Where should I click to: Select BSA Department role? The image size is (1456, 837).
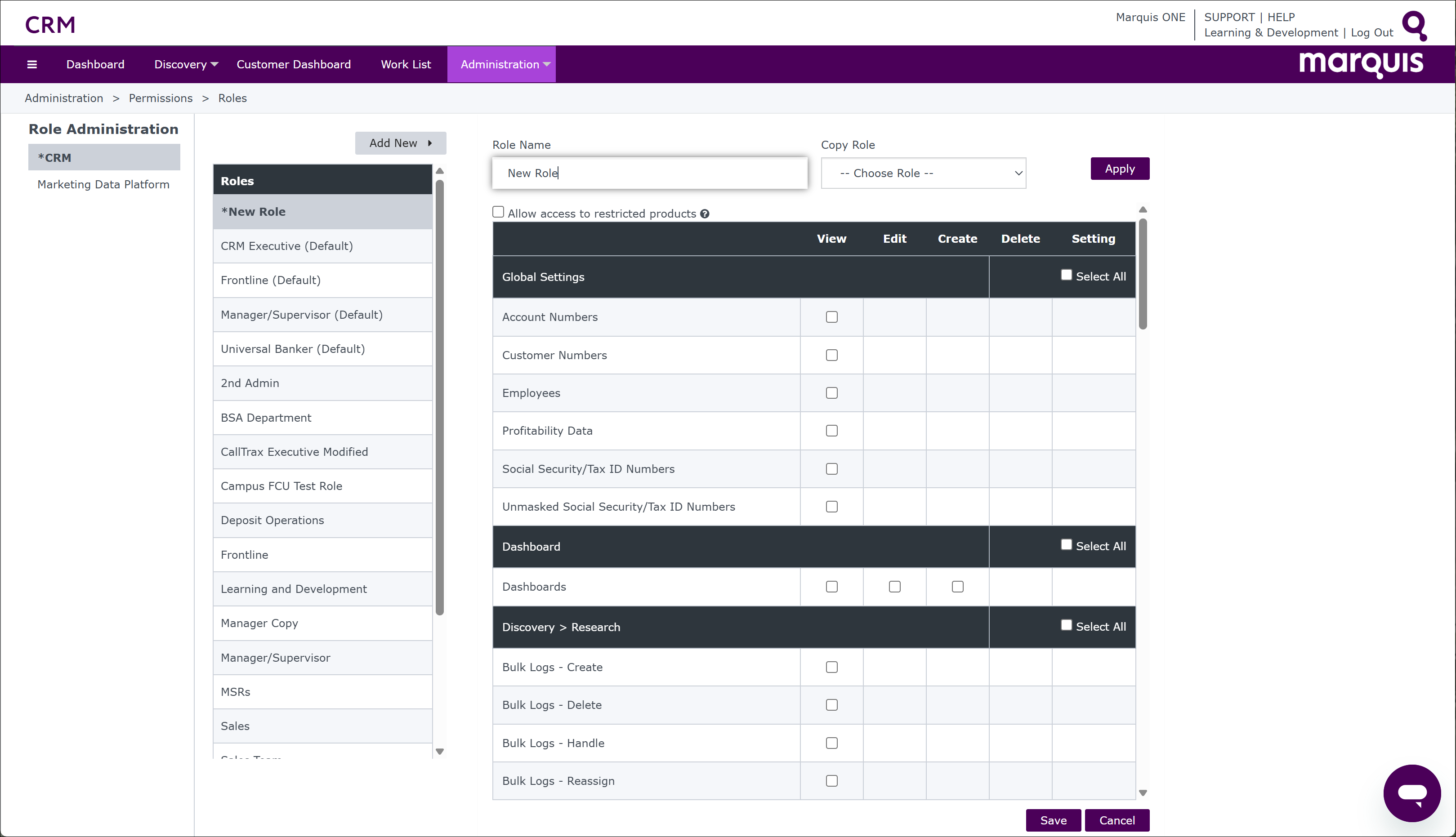[x=322, y=418]
